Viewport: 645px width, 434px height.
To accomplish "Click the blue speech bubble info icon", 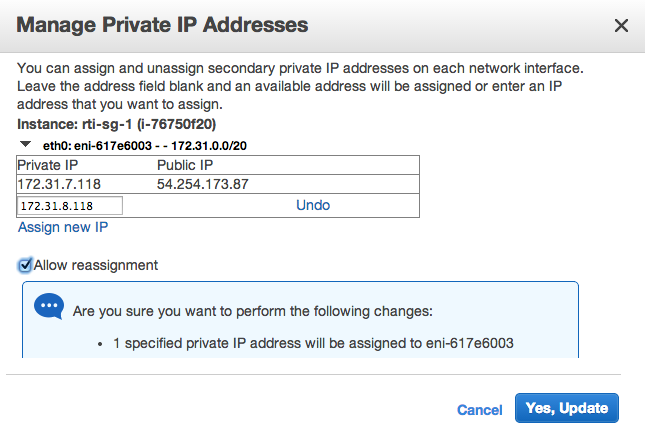I will [49, 307].
